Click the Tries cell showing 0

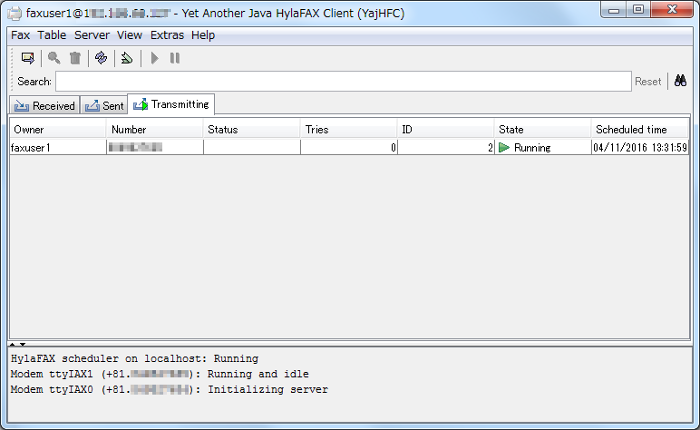coord(349,147)
